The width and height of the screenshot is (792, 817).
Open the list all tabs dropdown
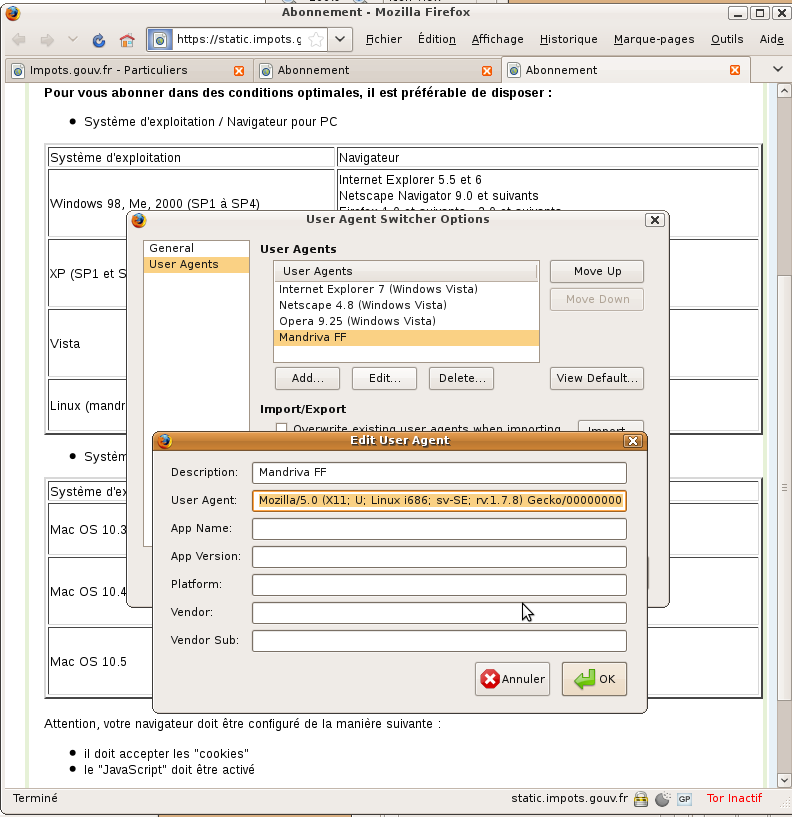[777, 69]
